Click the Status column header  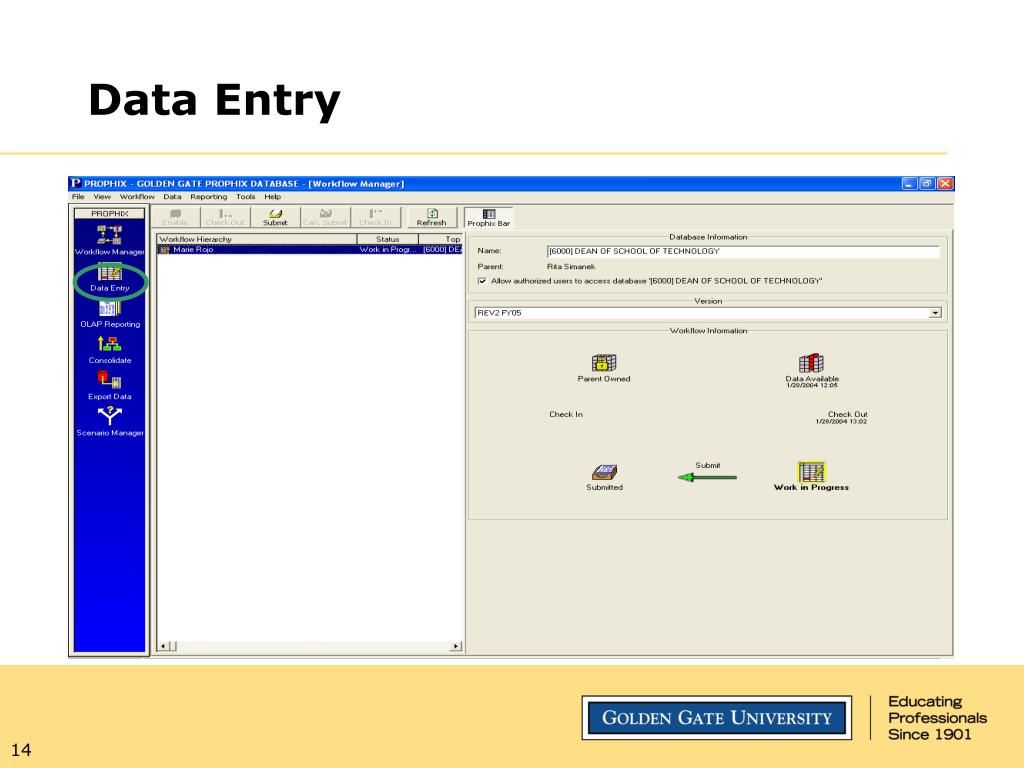point(387,239)
